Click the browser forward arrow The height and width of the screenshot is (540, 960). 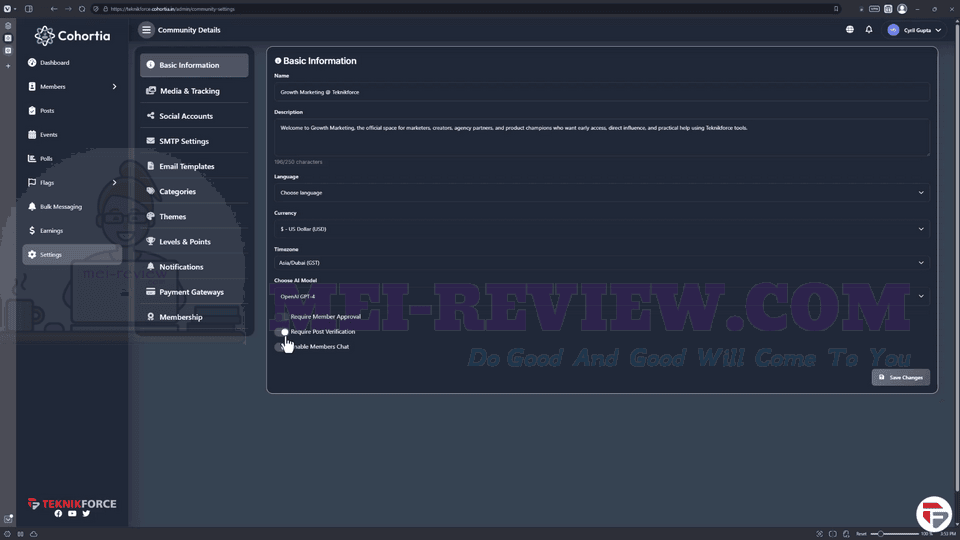click(68, 9)
